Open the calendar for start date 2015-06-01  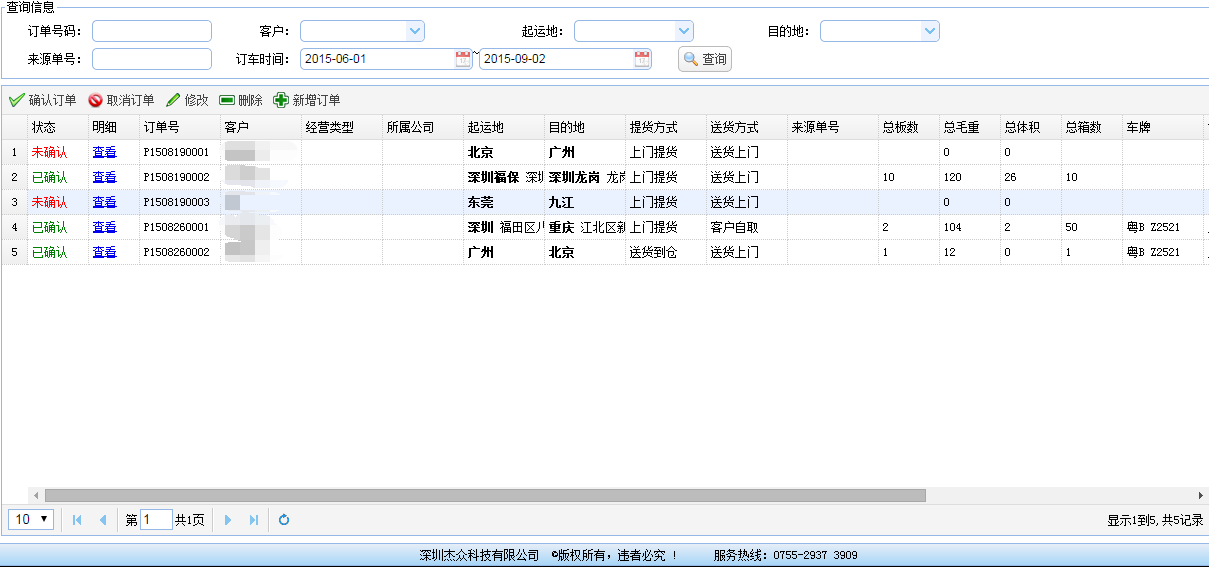click(x=463, y=59)
